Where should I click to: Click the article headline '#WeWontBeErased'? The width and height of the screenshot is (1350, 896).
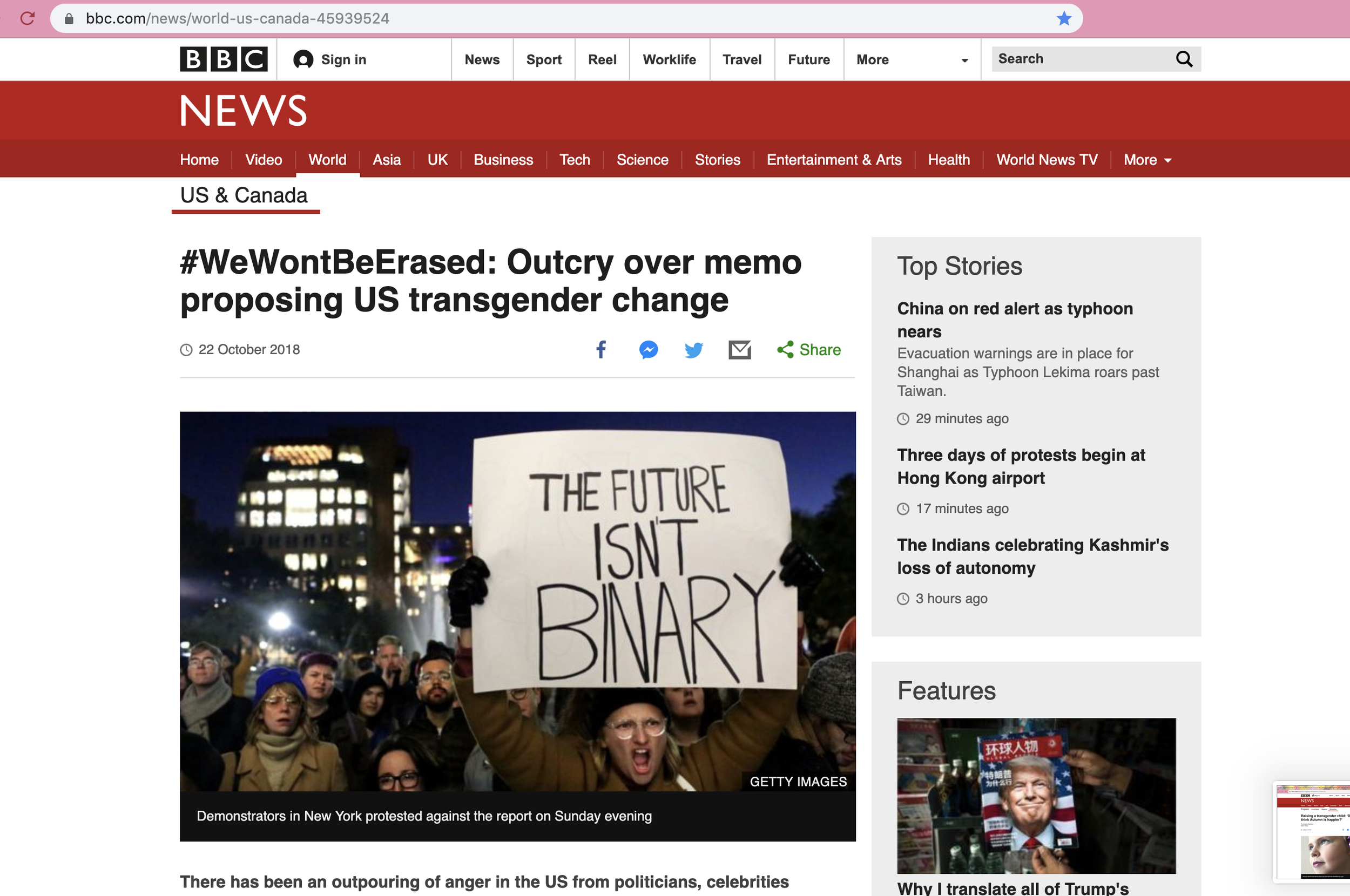pyautogui.click(x=490, y=281)
